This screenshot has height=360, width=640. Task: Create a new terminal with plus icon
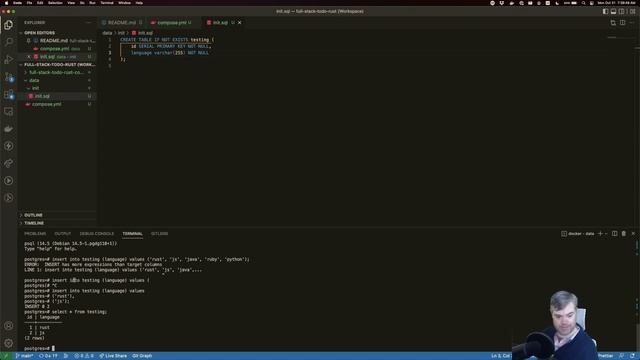(x=600, y=233)
